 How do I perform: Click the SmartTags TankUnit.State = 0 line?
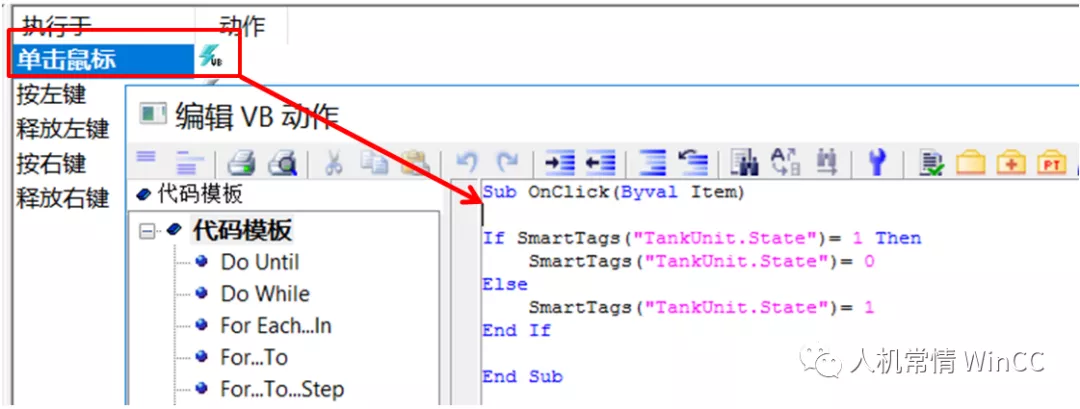pyautogui.click(x=702, y=262)
